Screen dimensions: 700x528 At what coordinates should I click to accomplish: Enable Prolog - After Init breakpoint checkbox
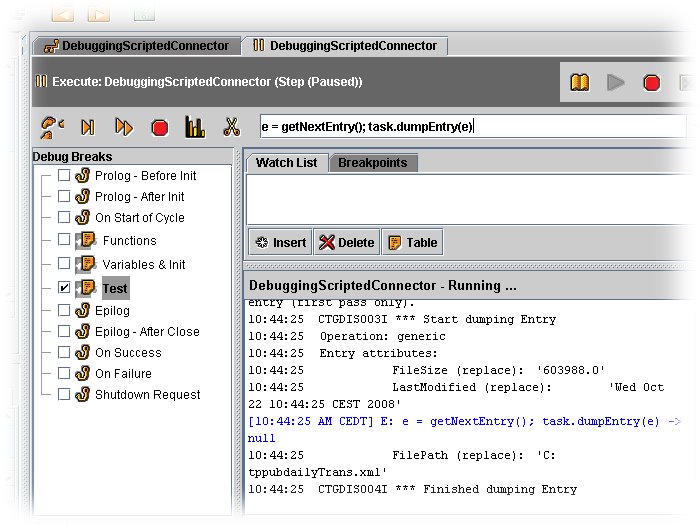[64, 196]
